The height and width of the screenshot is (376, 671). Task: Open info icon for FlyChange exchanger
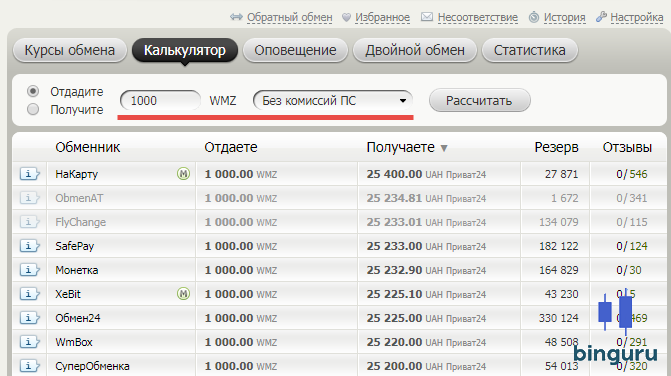click(x=30, y=222)
